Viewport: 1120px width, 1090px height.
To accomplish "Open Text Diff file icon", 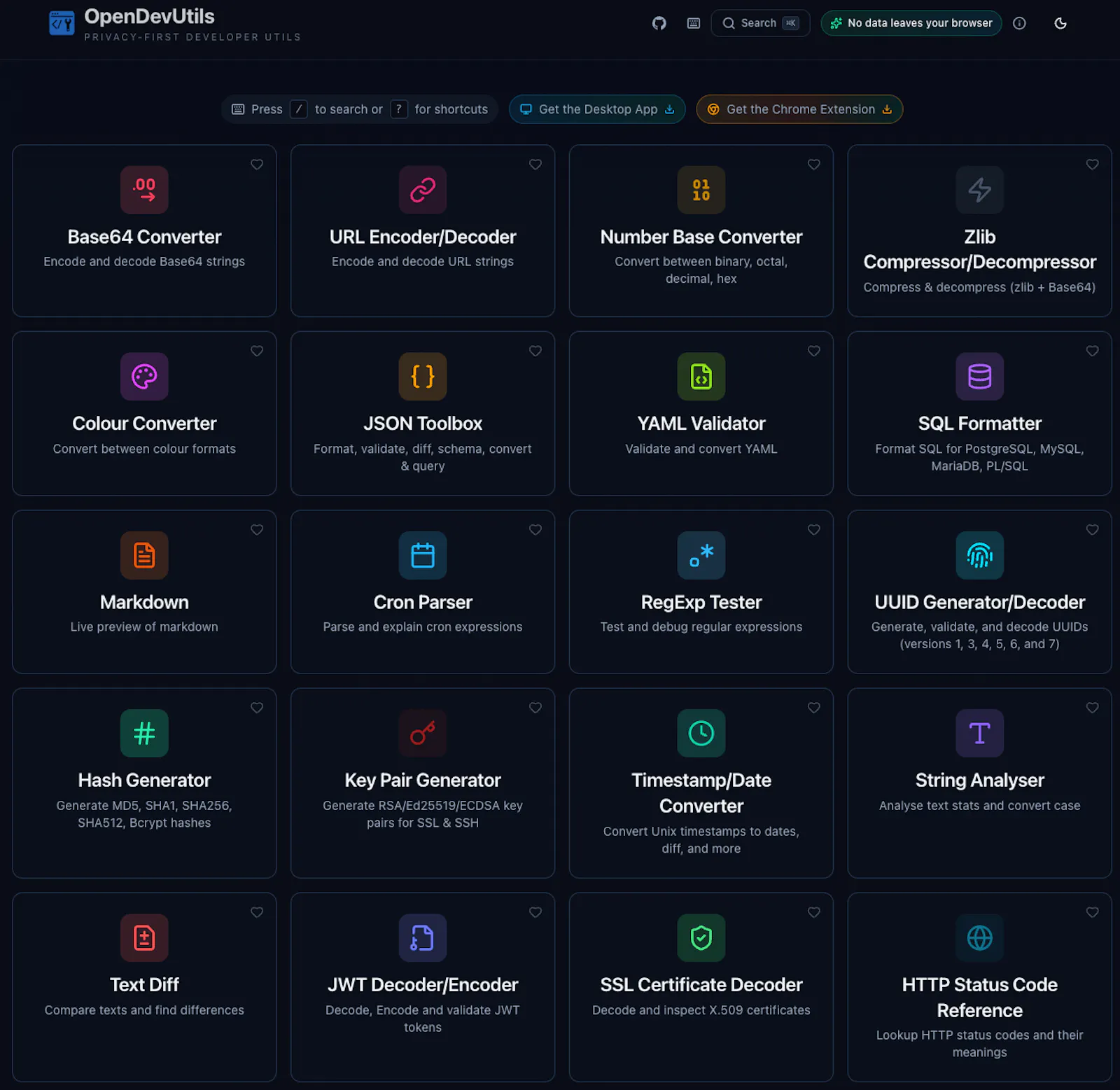I will pos(144,937).
